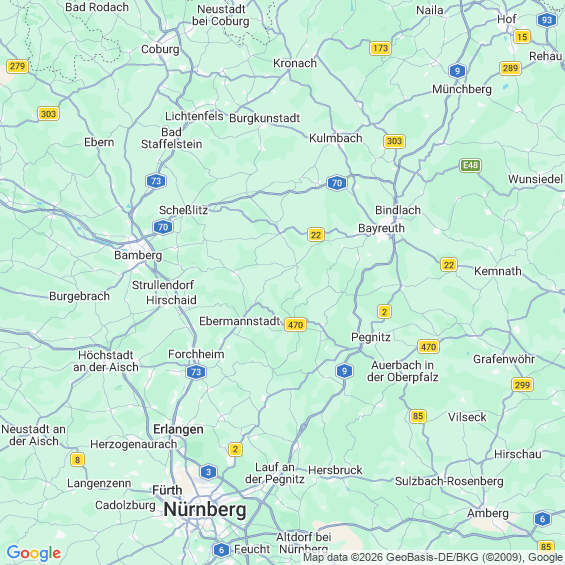Click the Google logo
The width and height of the screenshot is (565, 565).
click(x=34, y=553)
